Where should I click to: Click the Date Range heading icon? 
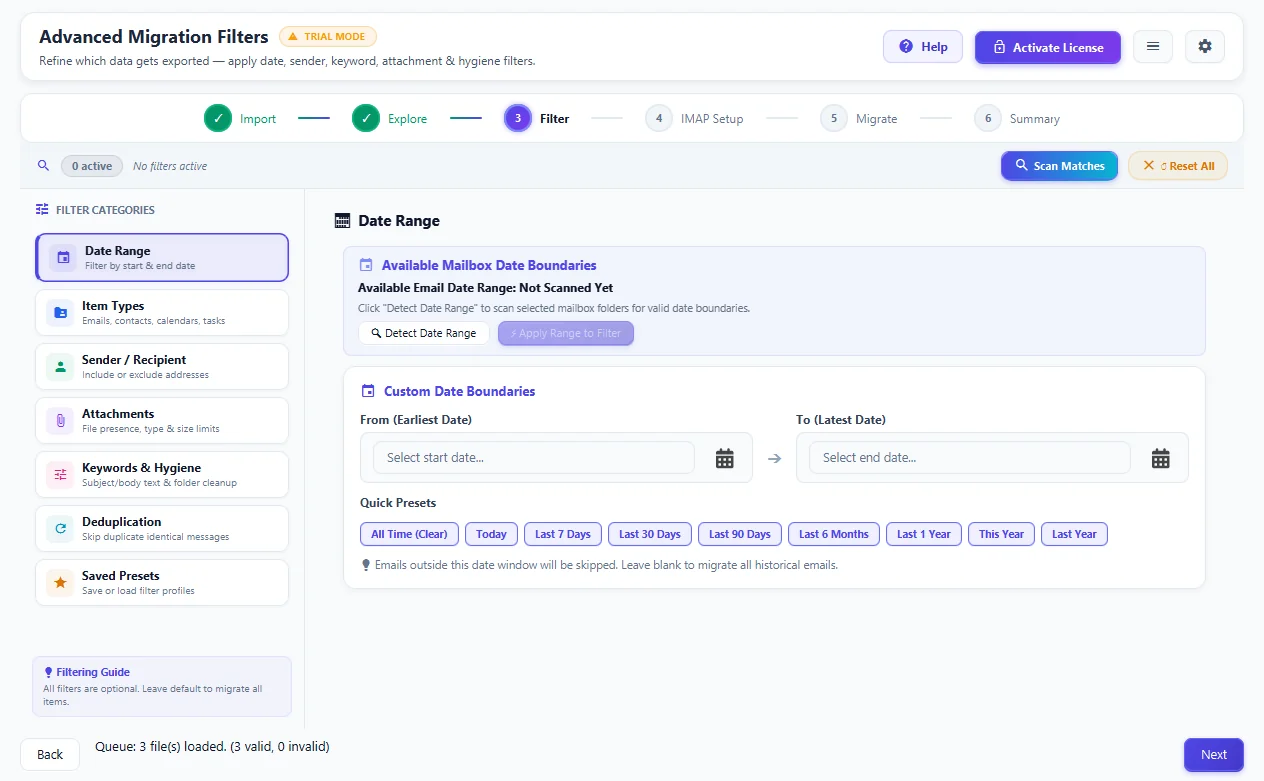[343, 221]
